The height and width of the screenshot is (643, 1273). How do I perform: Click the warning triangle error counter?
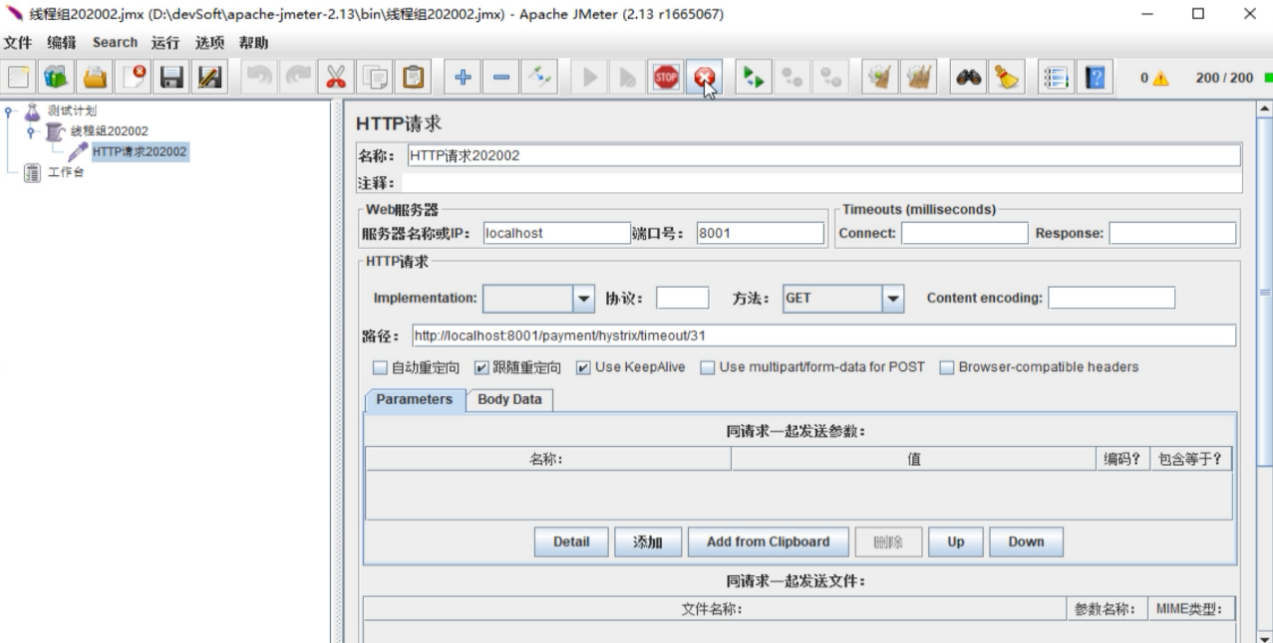point(1160,78)
